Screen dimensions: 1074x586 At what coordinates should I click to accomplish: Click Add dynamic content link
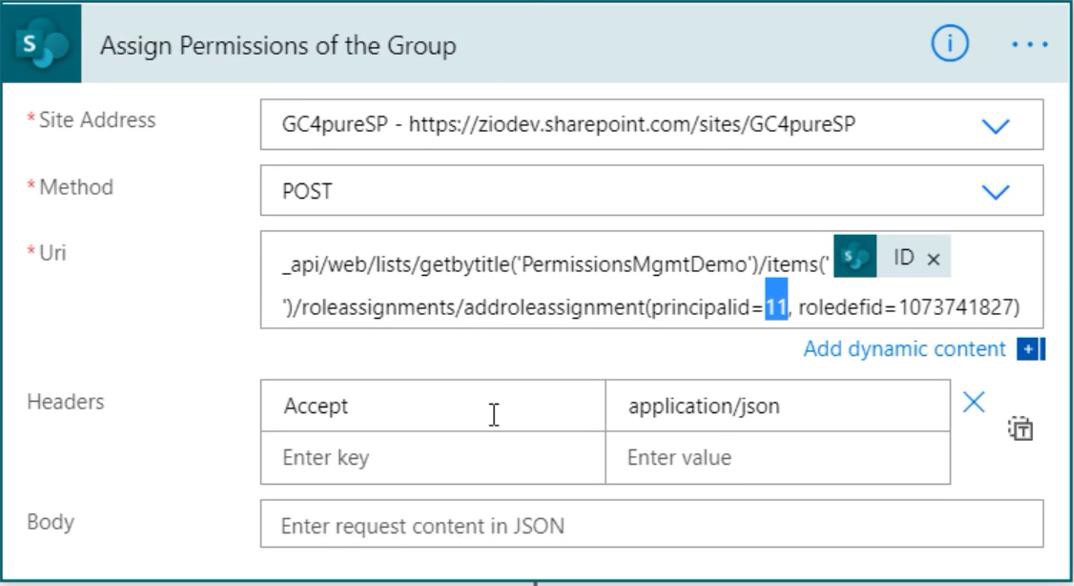click(904, 349)
